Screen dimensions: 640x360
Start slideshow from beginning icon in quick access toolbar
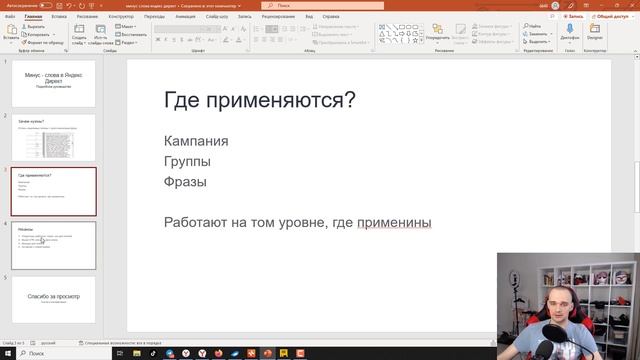[91, 6]
